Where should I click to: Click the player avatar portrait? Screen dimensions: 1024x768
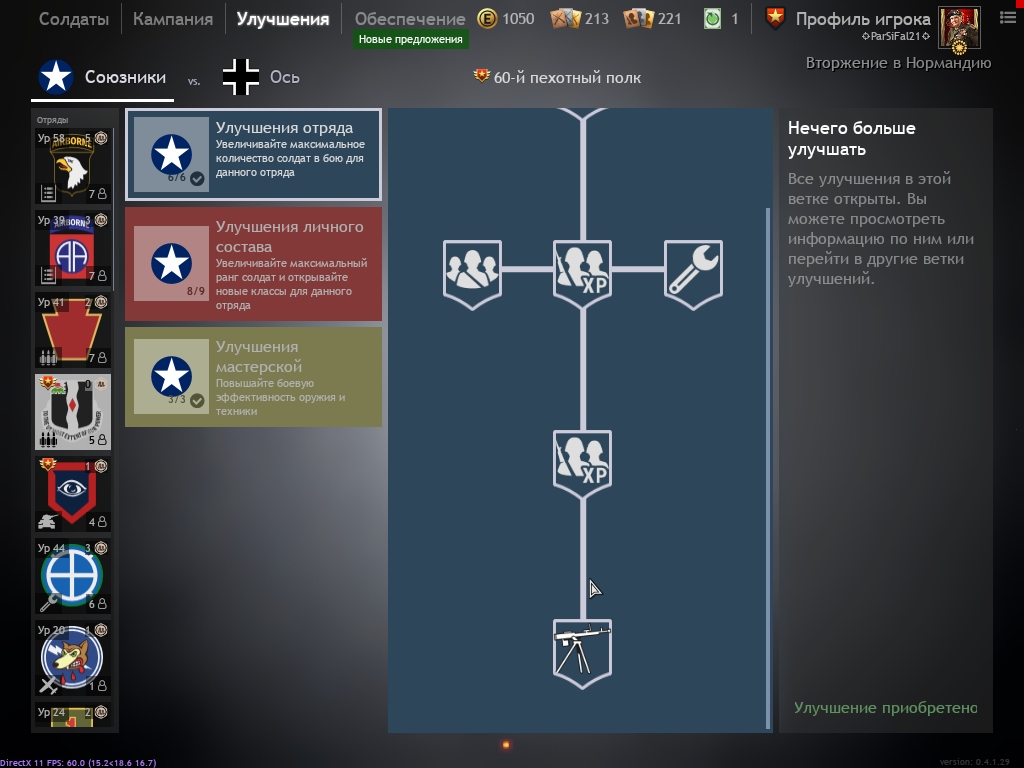point(959,27)
